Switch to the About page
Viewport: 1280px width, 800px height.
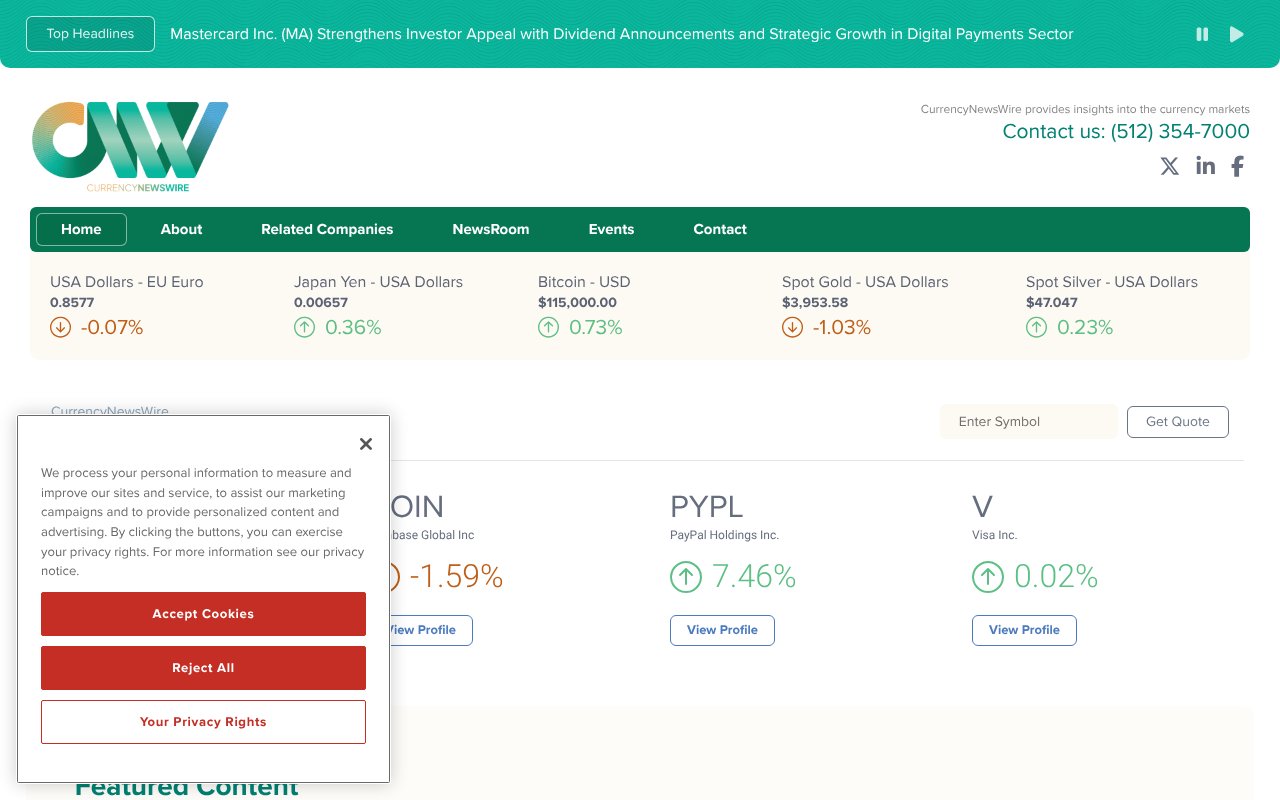(181, 229)
